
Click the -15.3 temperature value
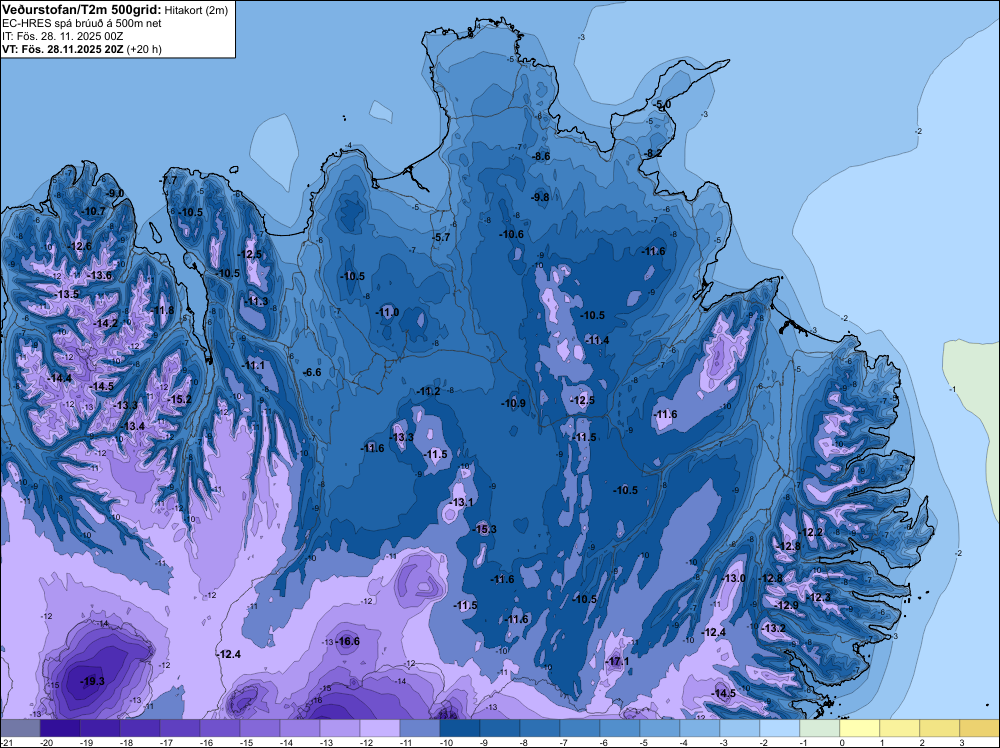(x=484, y=529)
